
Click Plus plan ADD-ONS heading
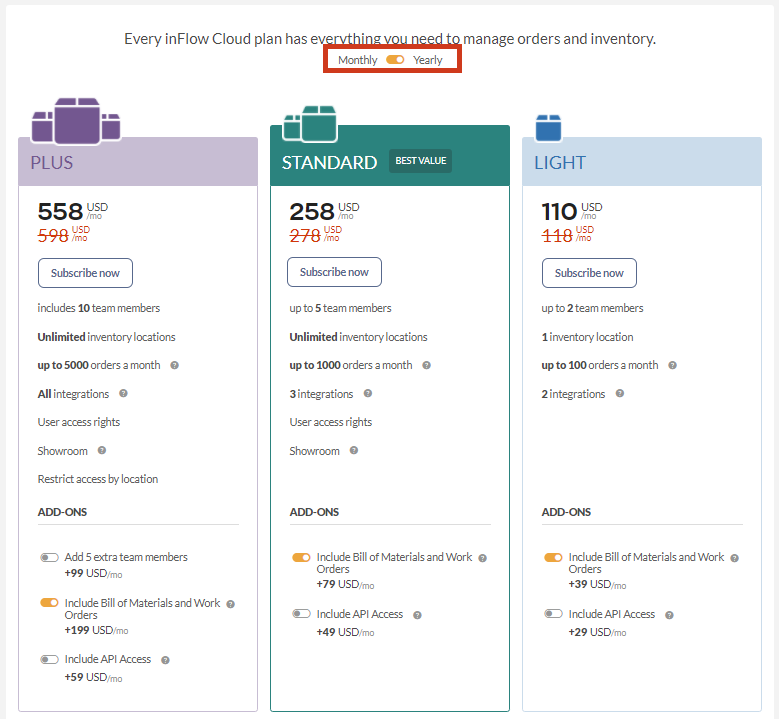pyautogui.click(x=62, y=512)
